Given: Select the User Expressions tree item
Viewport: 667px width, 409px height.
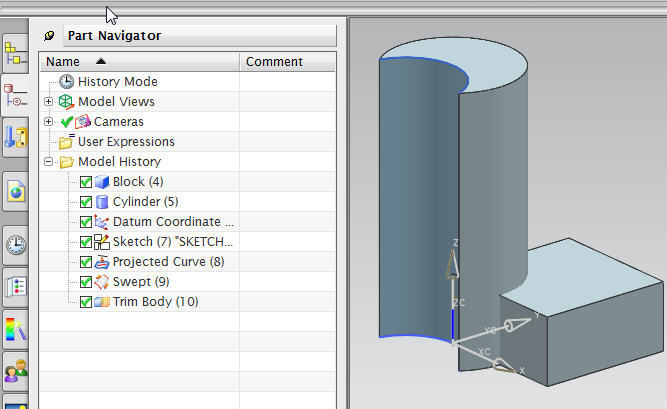Looking at the screenshot, I should click(x=126, y=142).
